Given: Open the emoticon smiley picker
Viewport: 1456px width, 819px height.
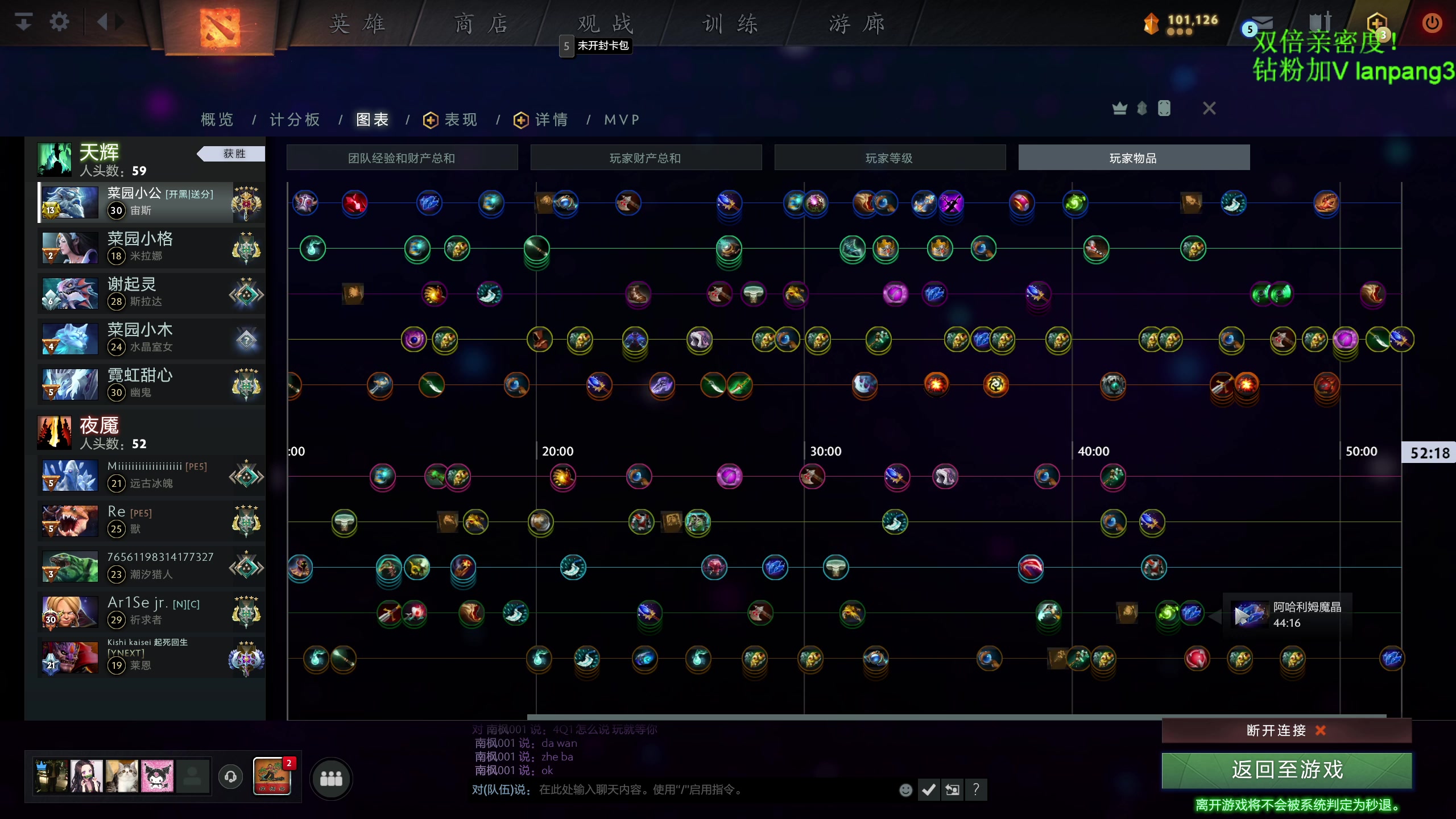Looking at the screenshot, I should click(x=906, y=789).
